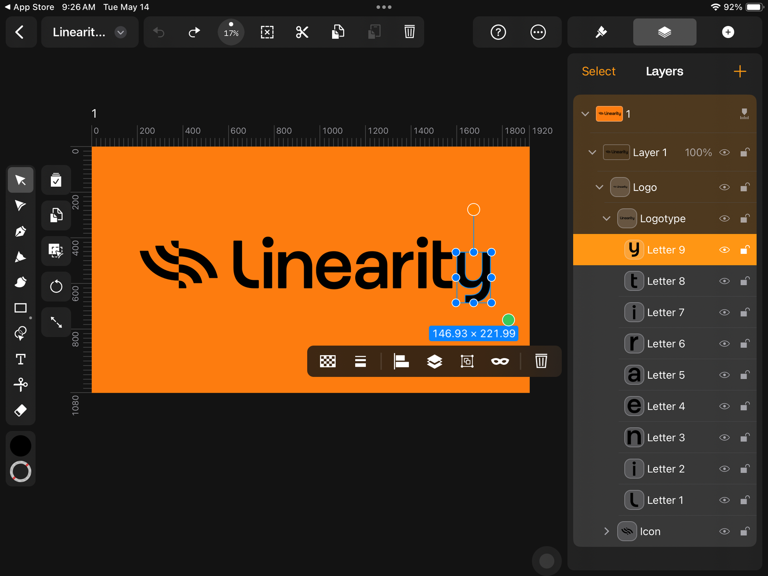
Task: Select the Node (direct selection) tool
Action: tap(21, 205)
